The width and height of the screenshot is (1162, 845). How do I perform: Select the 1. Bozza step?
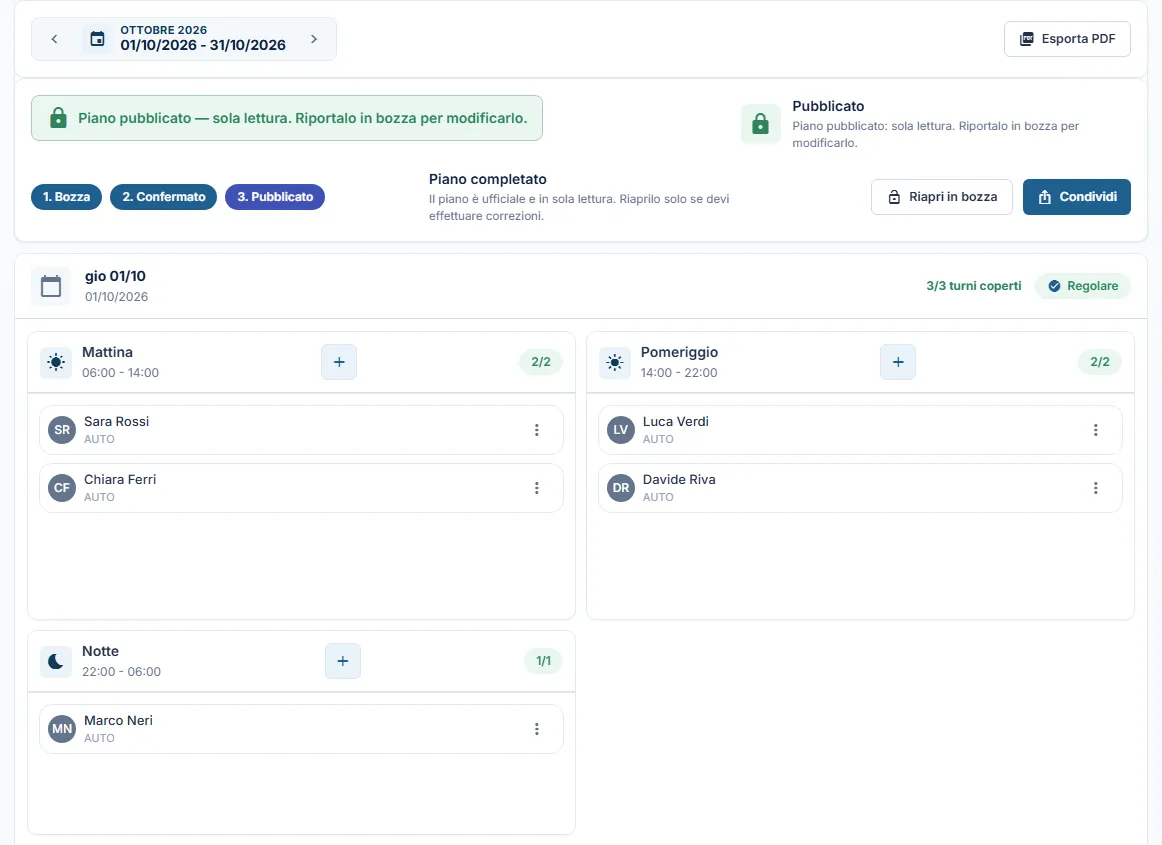point(67,197)
